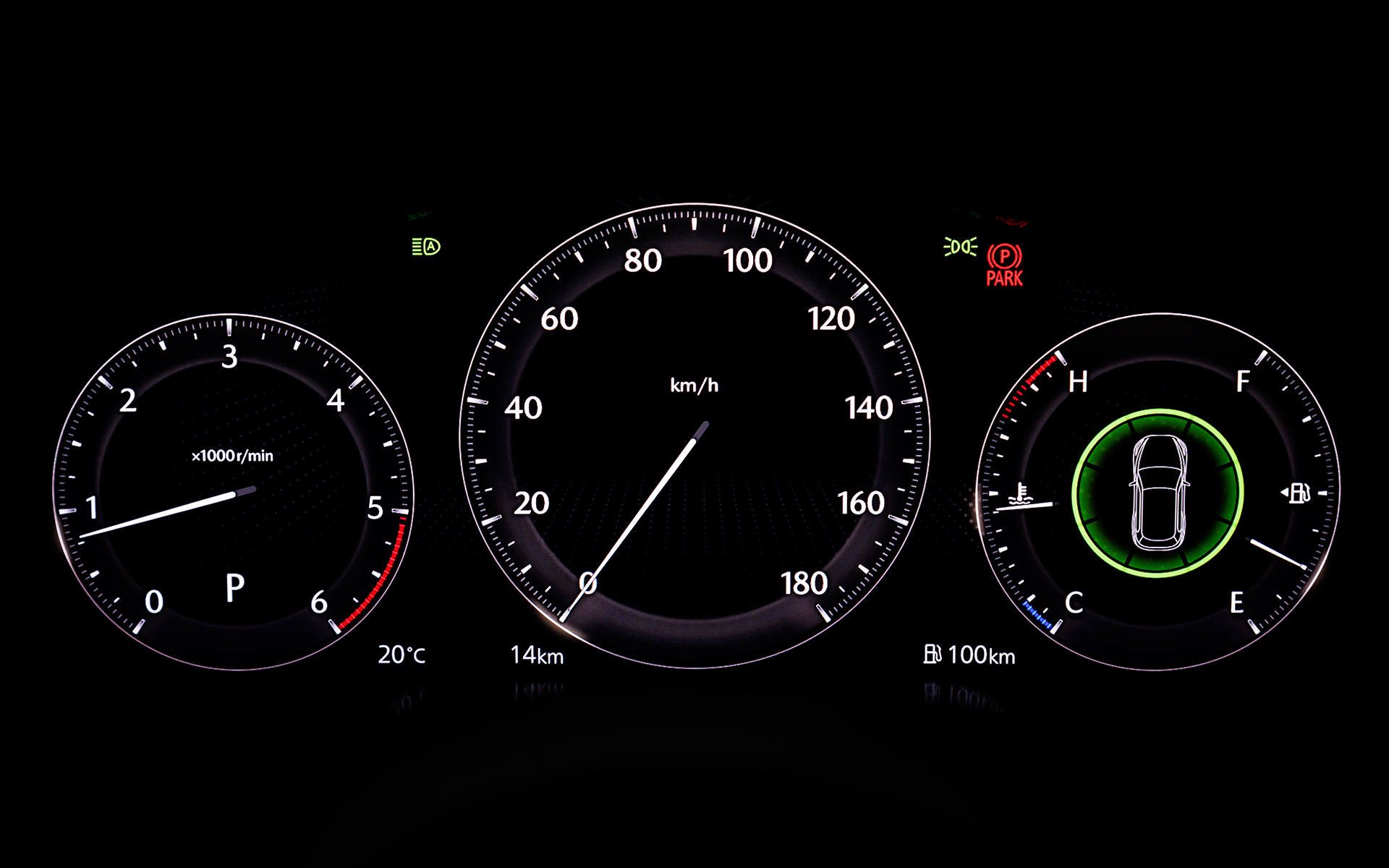1389x868 pixels.
Task: Click the x1000r/min label on the tachometer
Action: click(x=232, y=456)
